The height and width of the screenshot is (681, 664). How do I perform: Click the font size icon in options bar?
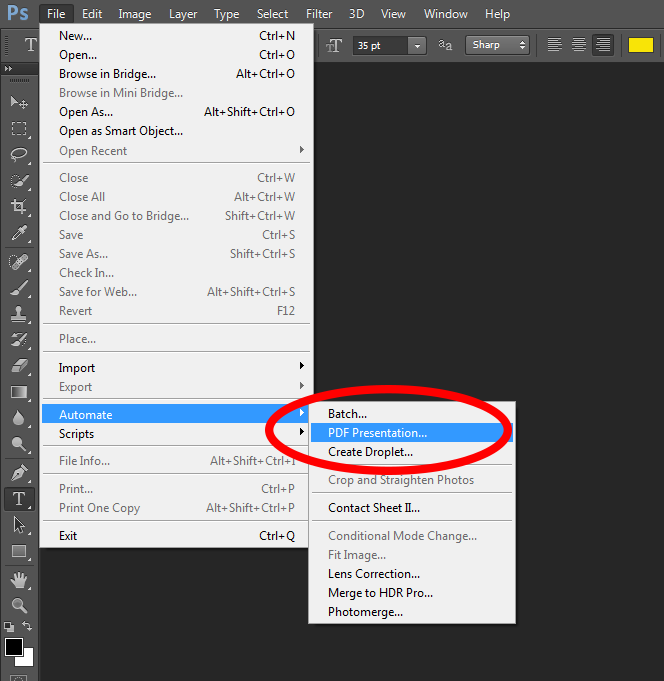pyautogui.click(x=334, y=45)
